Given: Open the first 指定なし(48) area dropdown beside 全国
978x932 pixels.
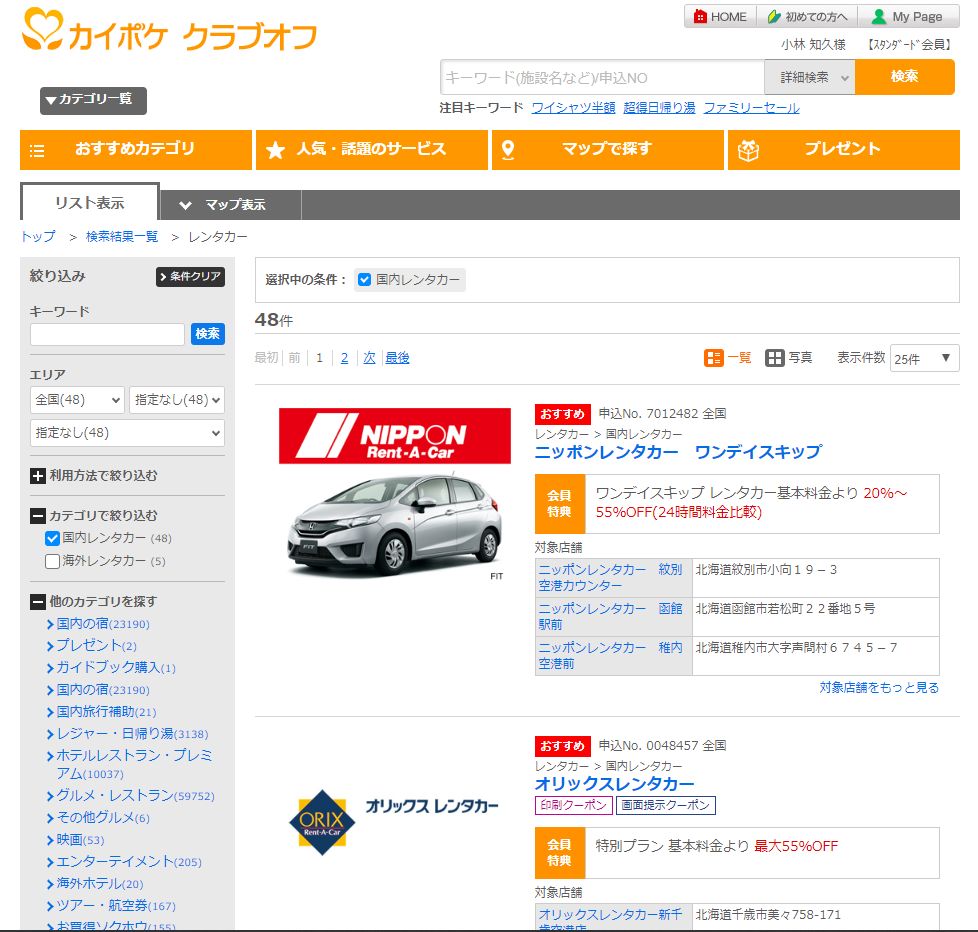Looking at the screenshot, I should click(x=177, y=400).
